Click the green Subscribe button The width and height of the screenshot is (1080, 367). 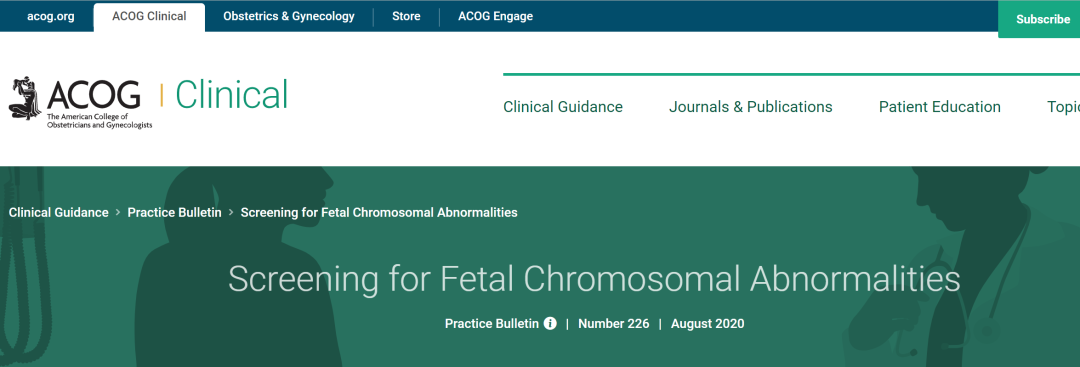pos(1041,19)
